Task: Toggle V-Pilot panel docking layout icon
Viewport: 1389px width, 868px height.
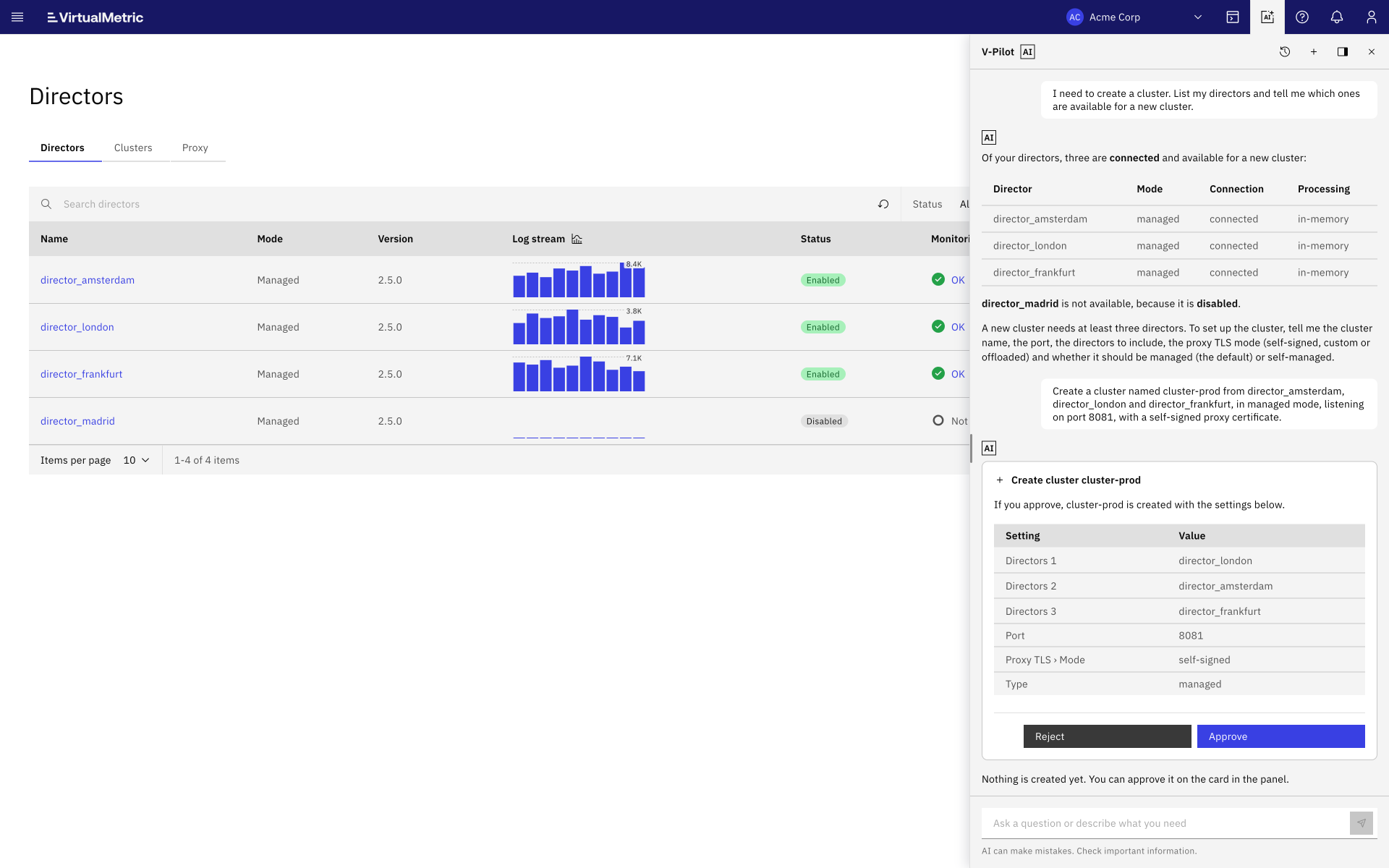Action: click(1343, 52)
